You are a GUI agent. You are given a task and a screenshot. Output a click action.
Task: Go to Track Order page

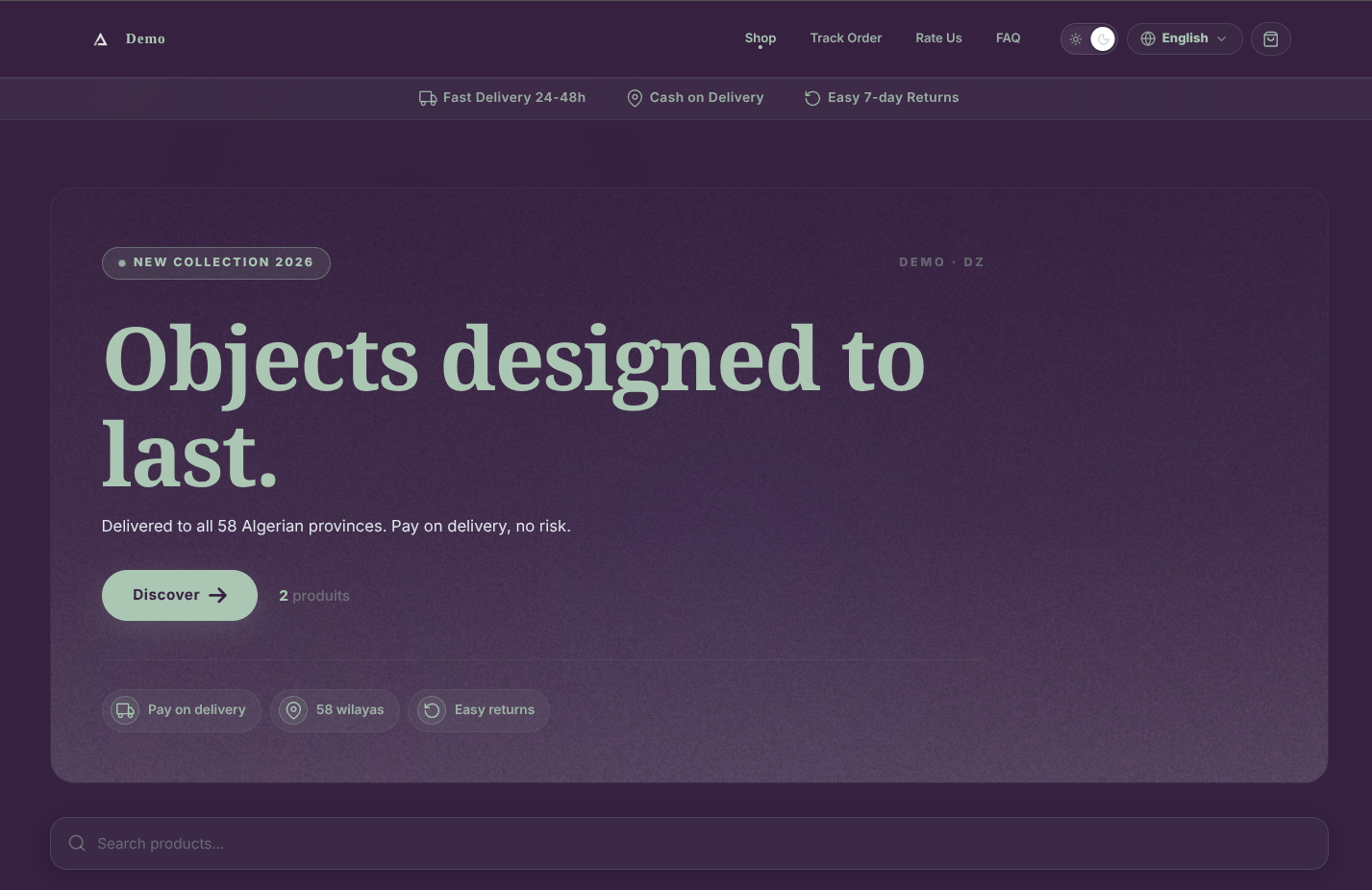pyautogui.click(x=846, y=38)
